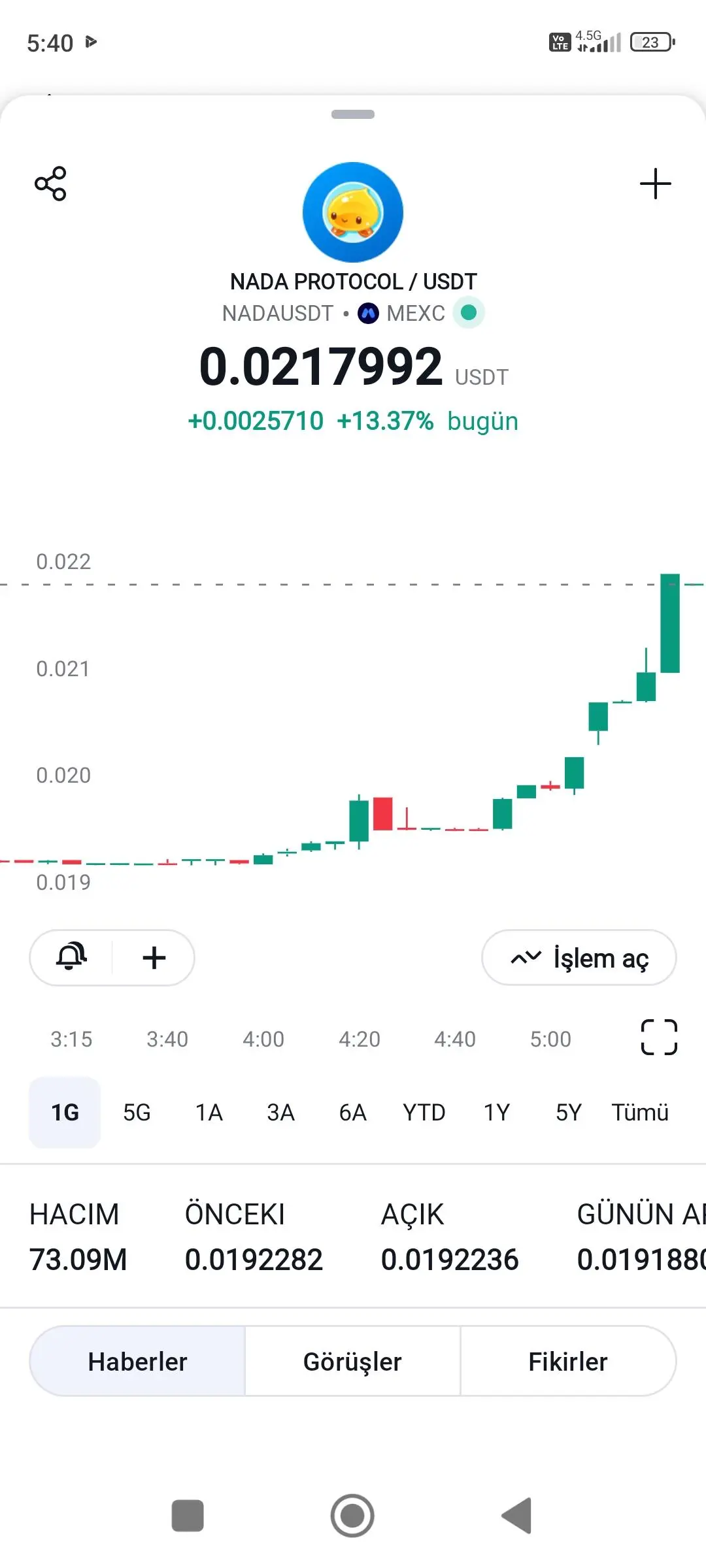706x1568 pixels.
Task: Show all history with Tümü
Action: pos(640,1112)
